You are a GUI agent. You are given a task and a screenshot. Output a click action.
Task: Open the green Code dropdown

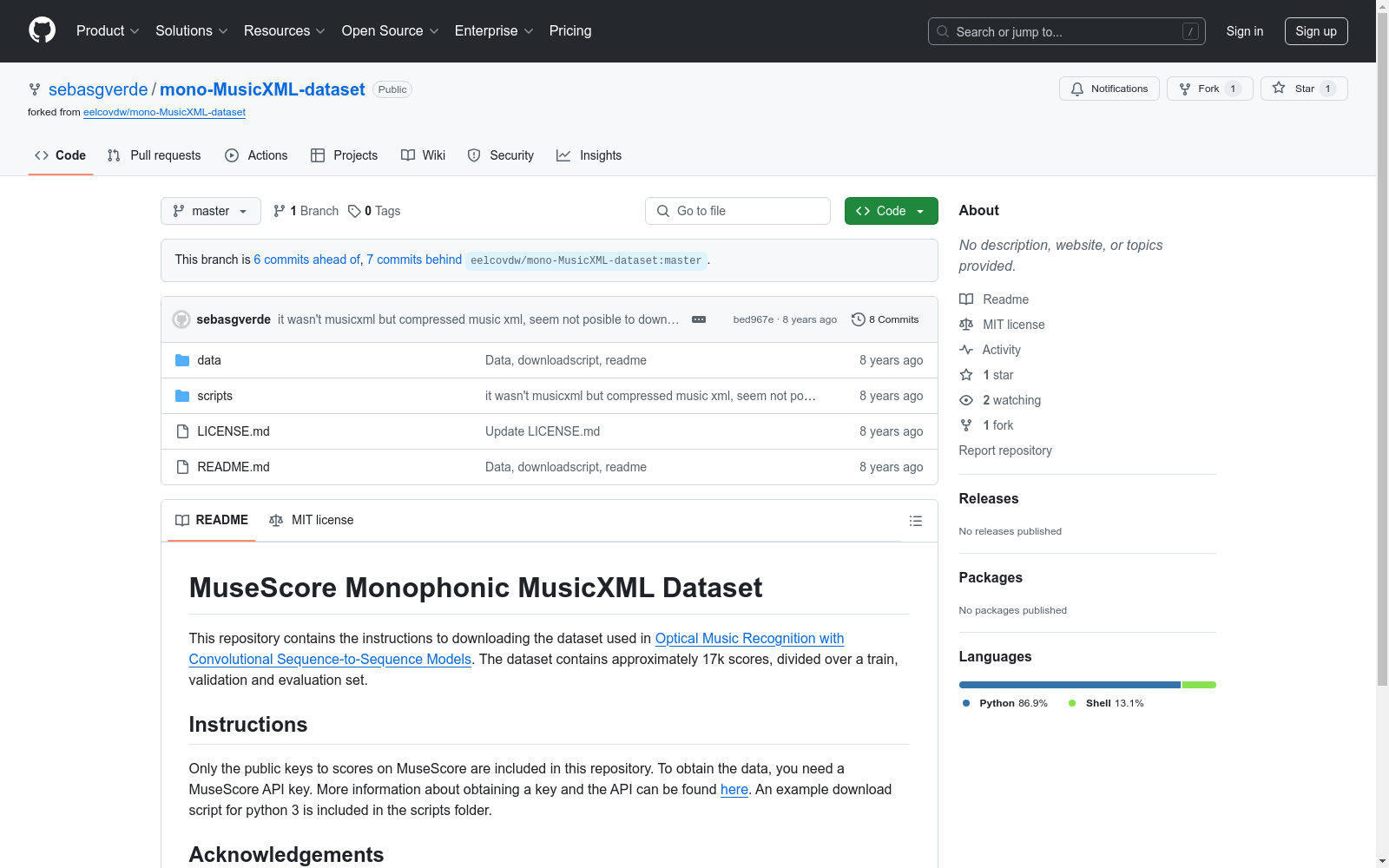892,211
